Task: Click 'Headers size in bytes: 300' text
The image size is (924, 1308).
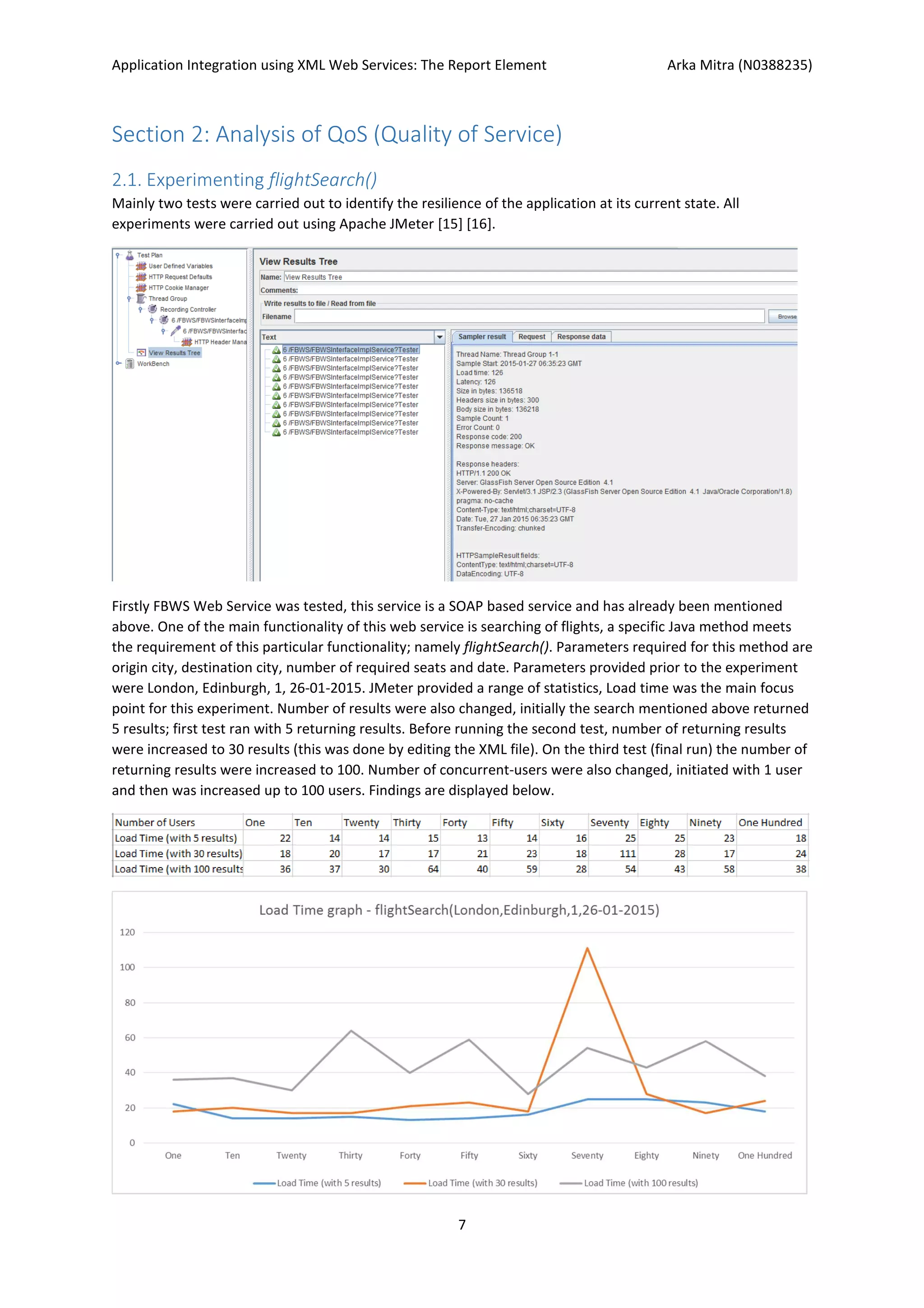Action: 498,400
